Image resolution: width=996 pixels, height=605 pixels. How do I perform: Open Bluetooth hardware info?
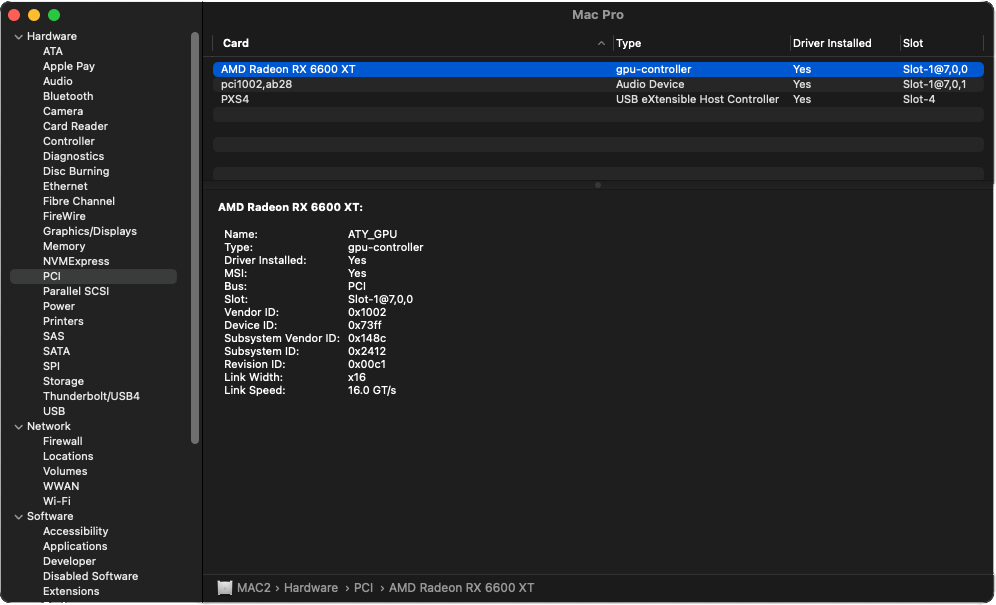coord(68,97)
